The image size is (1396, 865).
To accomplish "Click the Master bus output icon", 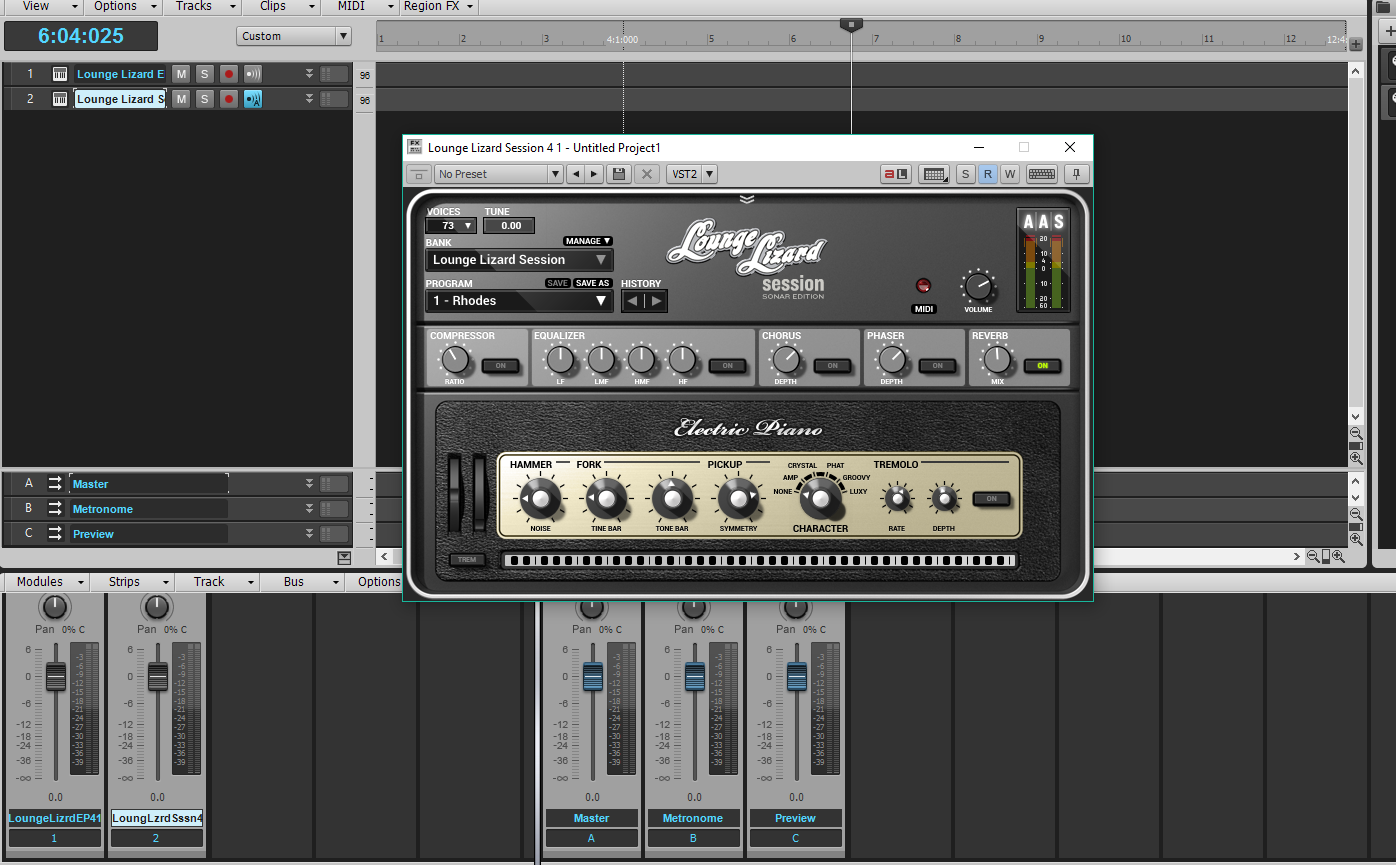I will pos(55,484).
